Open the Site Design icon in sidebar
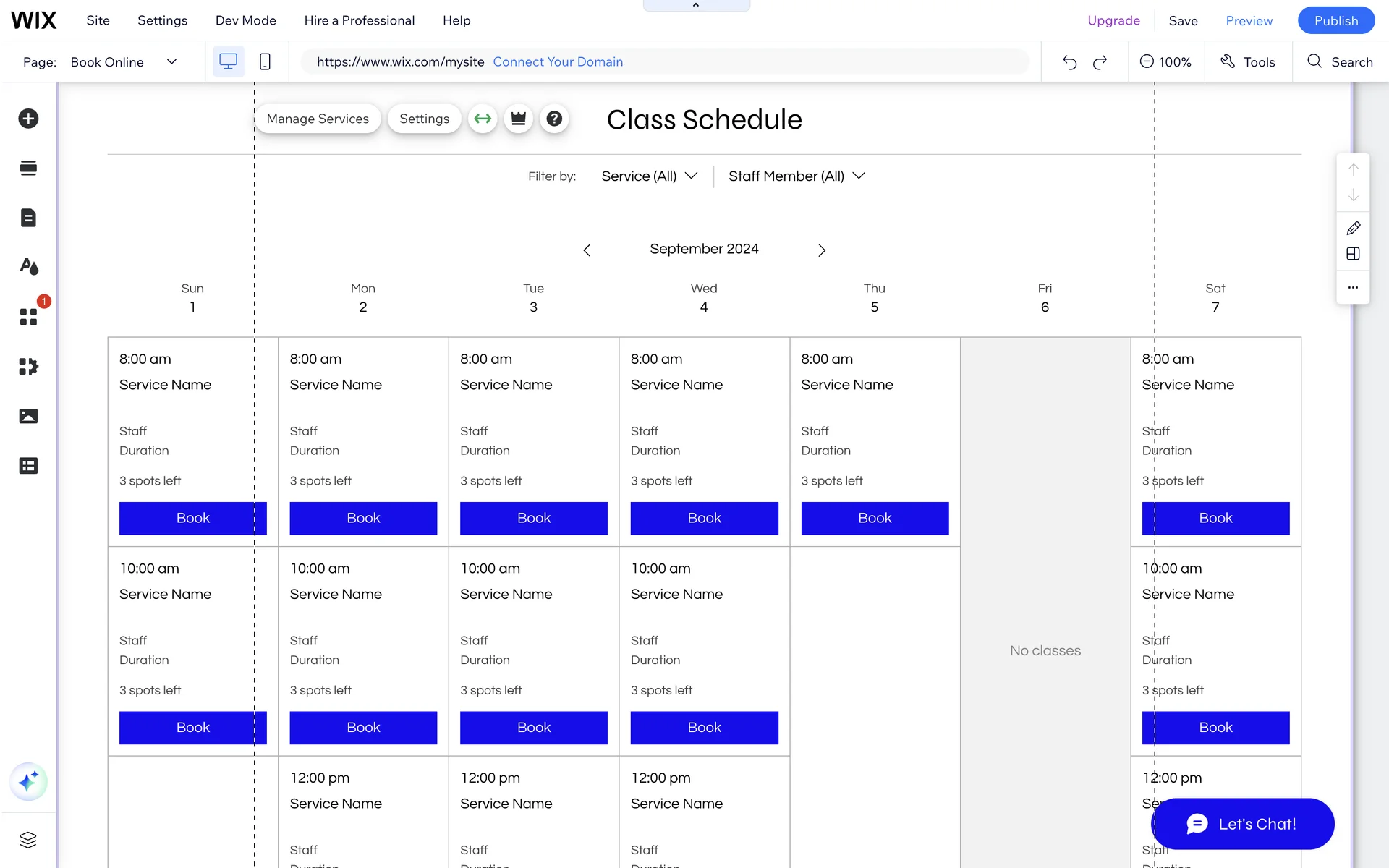Viewport: 1389px width, 868px height. (x=28, y=267)
